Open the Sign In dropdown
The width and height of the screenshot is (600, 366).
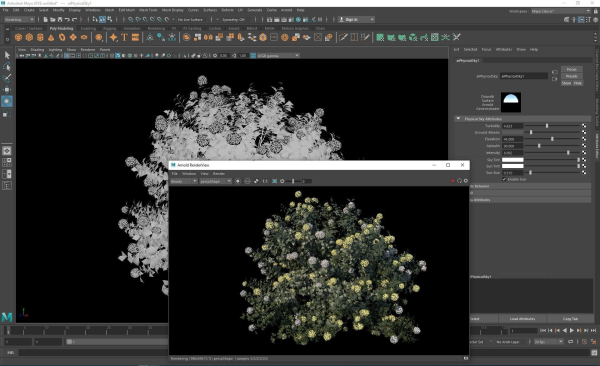356,20
